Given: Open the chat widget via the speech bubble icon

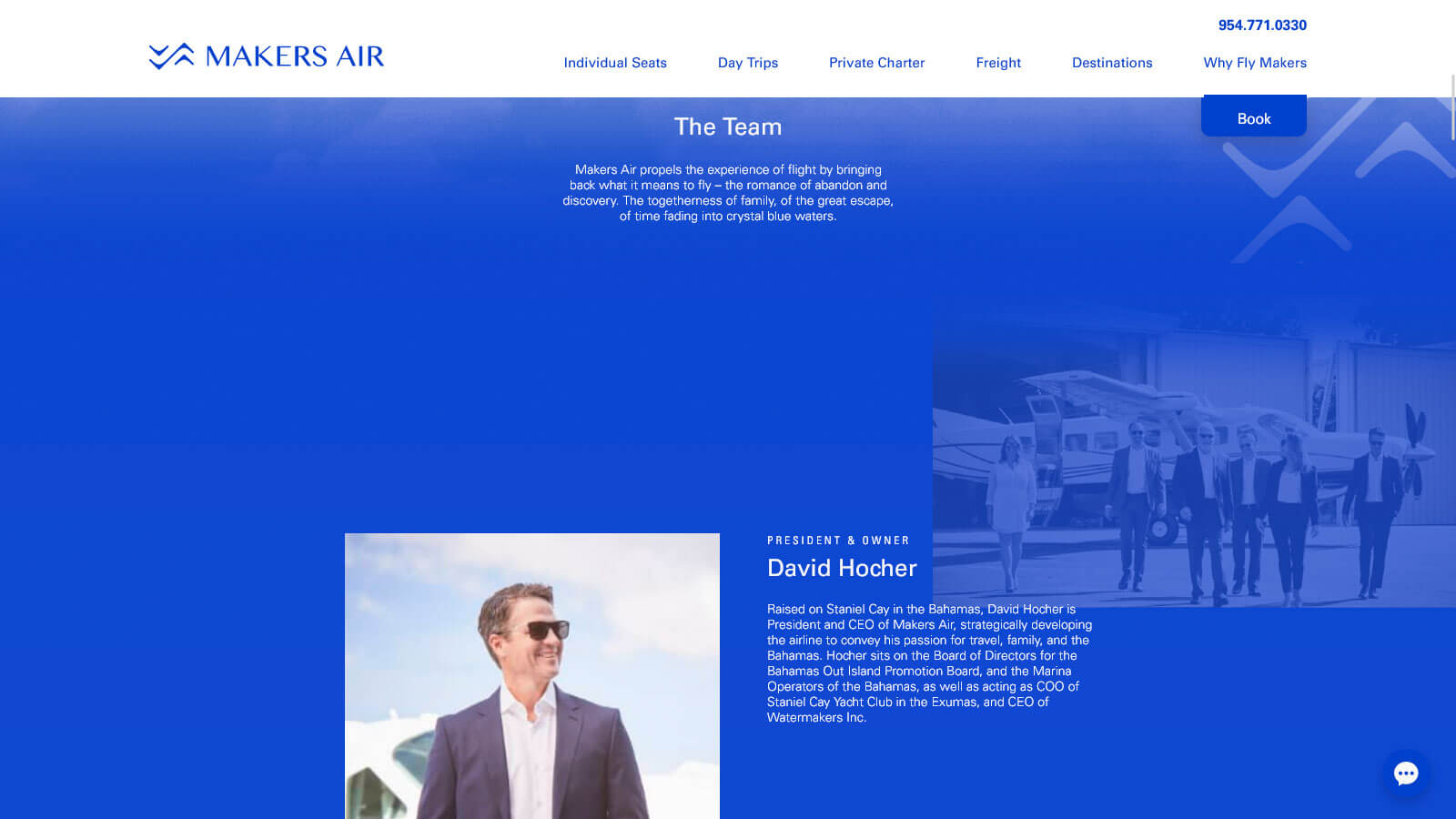Looking at the screenshot, I should 1406,774.
